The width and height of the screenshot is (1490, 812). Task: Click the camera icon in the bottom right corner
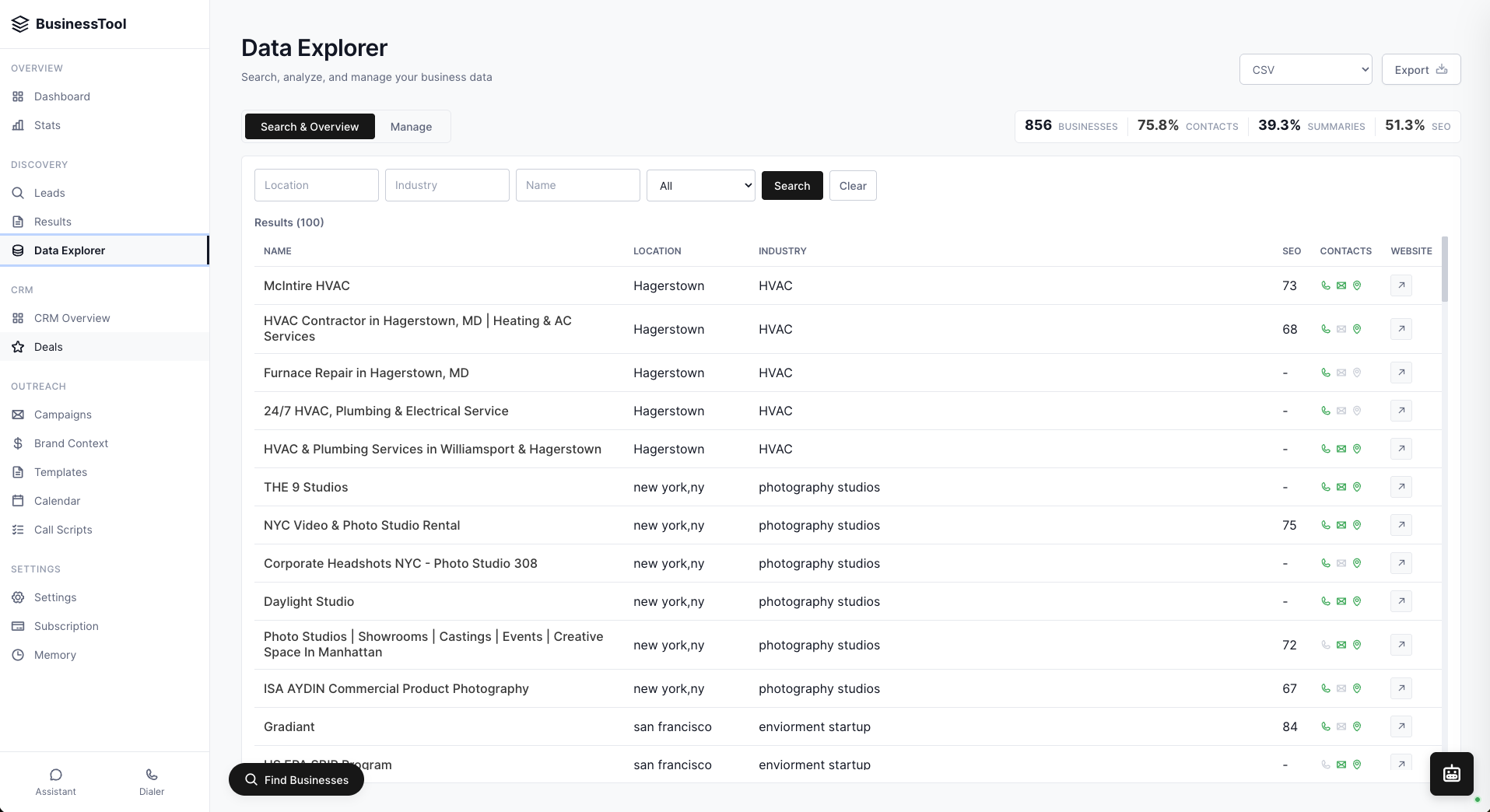click(1450, 773)
